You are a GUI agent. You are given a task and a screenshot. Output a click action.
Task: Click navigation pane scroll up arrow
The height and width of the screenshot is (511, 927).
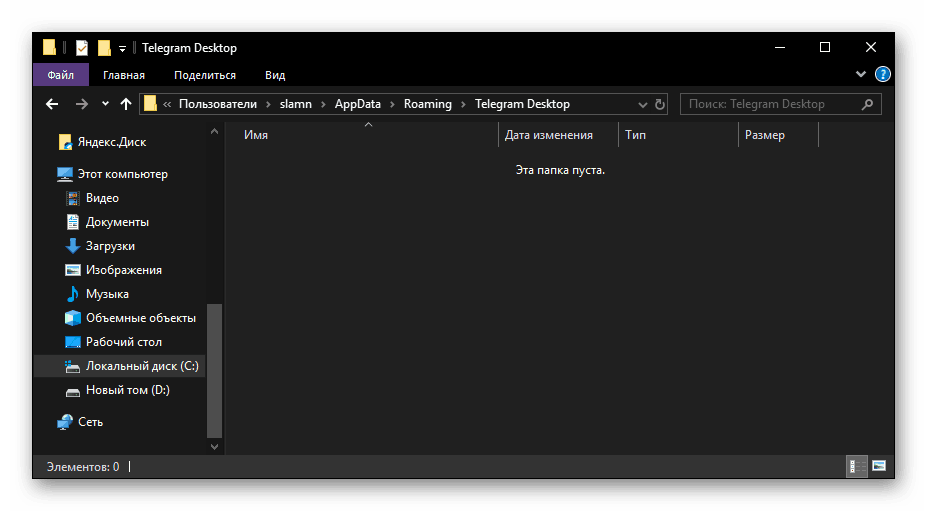point(215,131)
